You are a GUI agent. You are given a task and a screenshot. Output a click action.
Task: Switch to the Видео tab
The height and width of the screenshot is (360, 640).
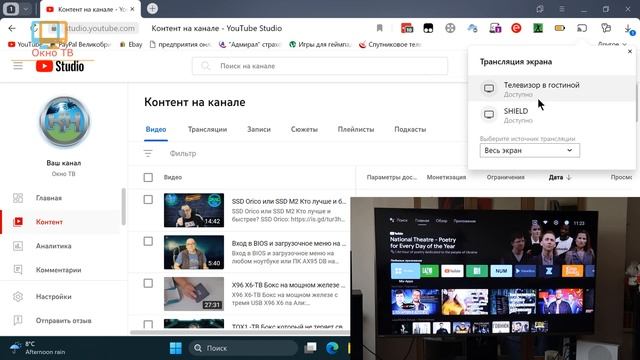click(156, 129)
